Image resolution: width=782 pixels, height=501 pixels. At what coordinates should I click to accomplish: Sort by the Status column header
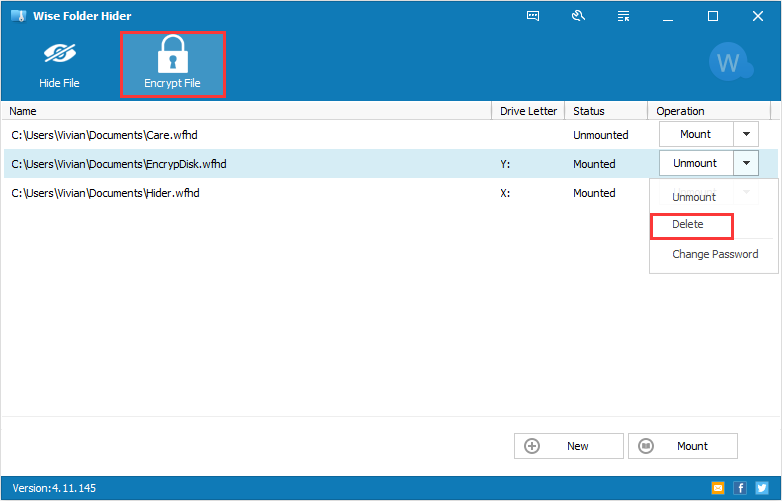[606, 111]
